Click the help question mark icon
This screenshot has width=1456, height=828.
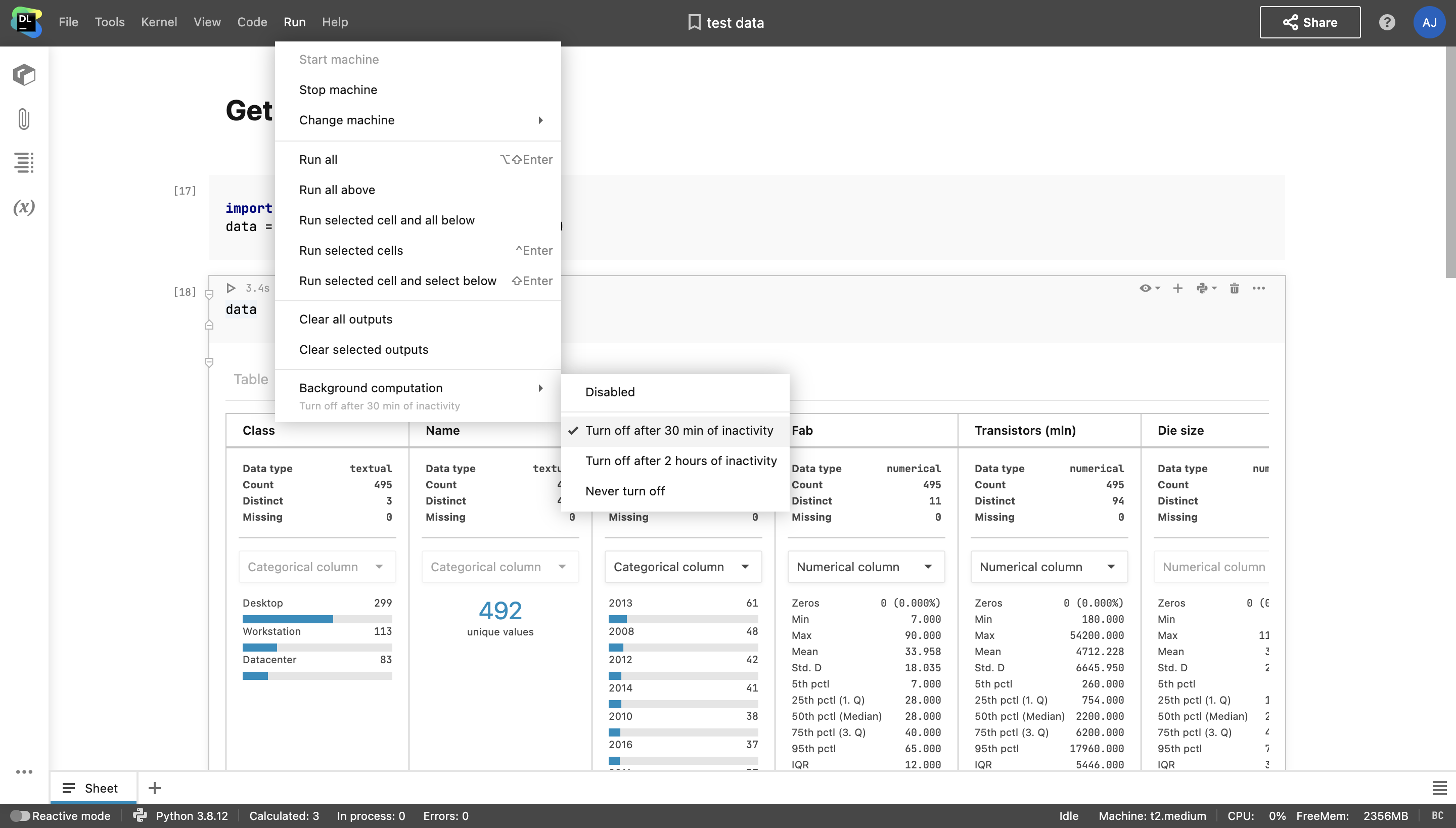[1387, 22]
